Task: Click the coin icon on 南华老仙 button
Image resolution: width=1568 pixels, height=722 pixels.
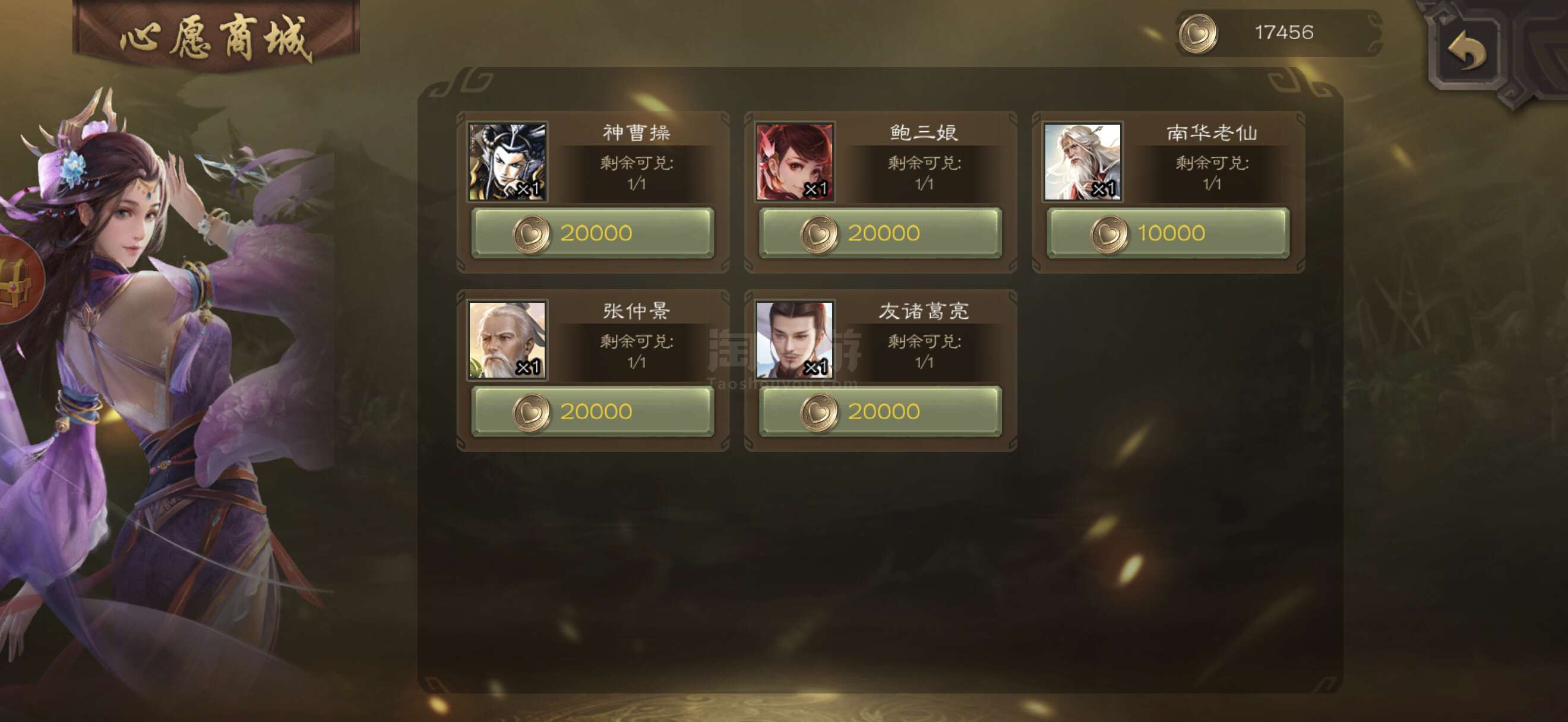Action: coord(1109,234)
